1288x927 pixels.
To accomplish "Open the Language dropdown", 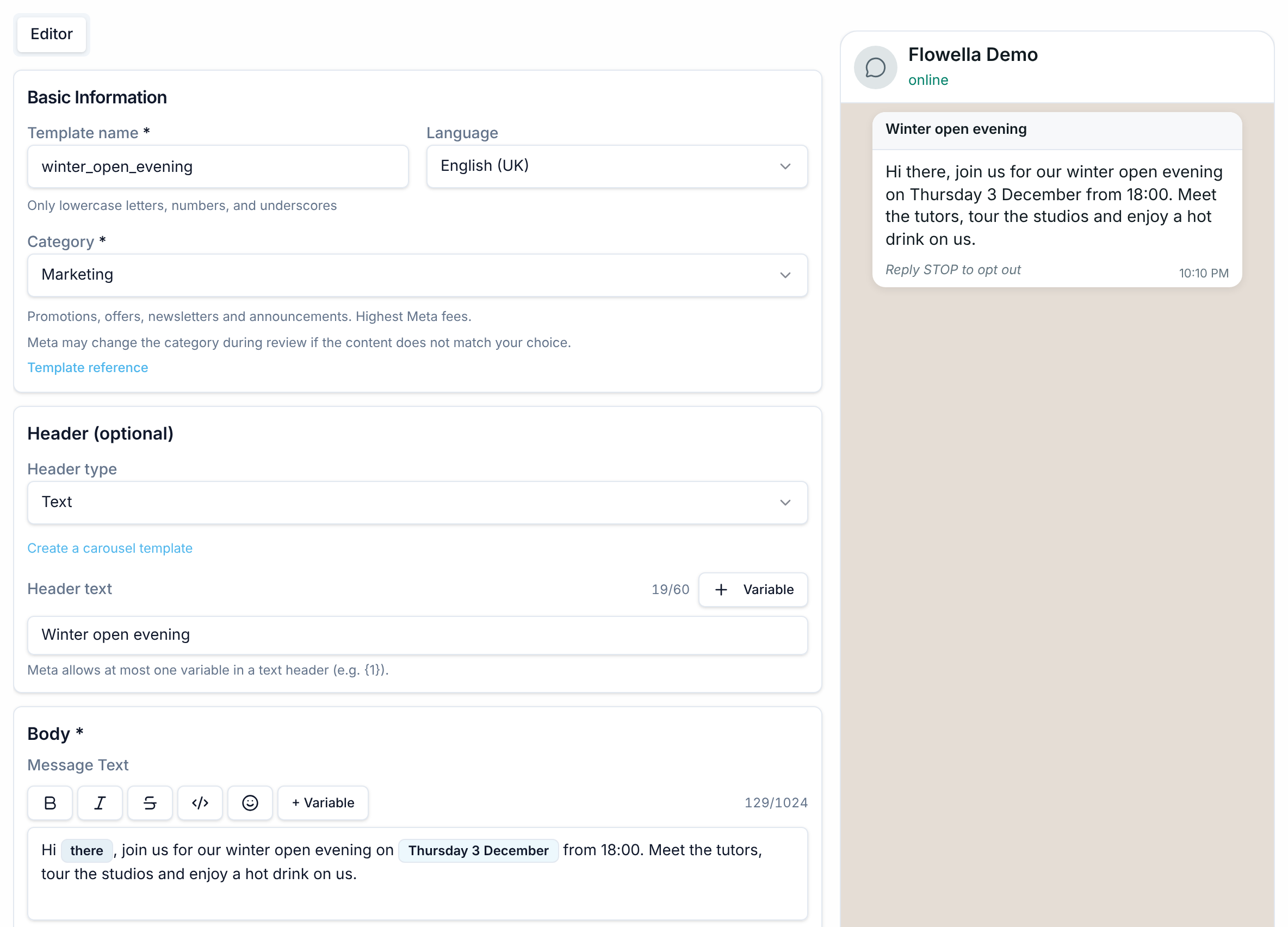I will click(x=617, y=166).
